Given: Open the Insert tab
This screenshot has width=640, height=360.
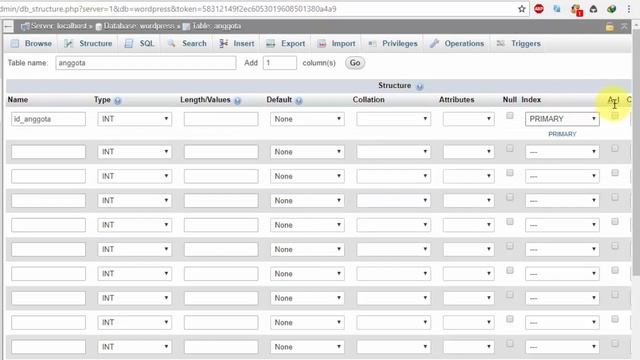Looking at the screenshot, I should (x=237, y=43).
